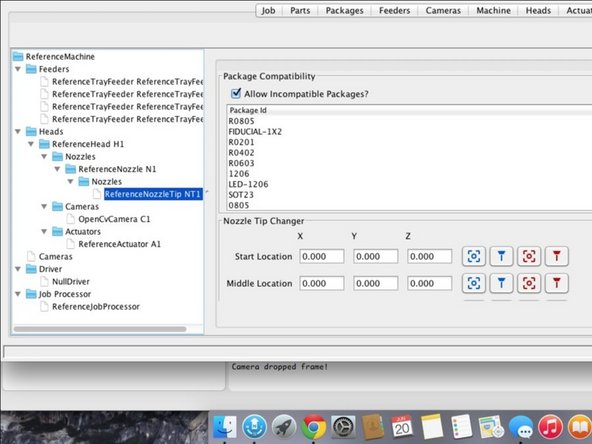Click the Start Location X field

pyautogui.click(x=322, y=256)
